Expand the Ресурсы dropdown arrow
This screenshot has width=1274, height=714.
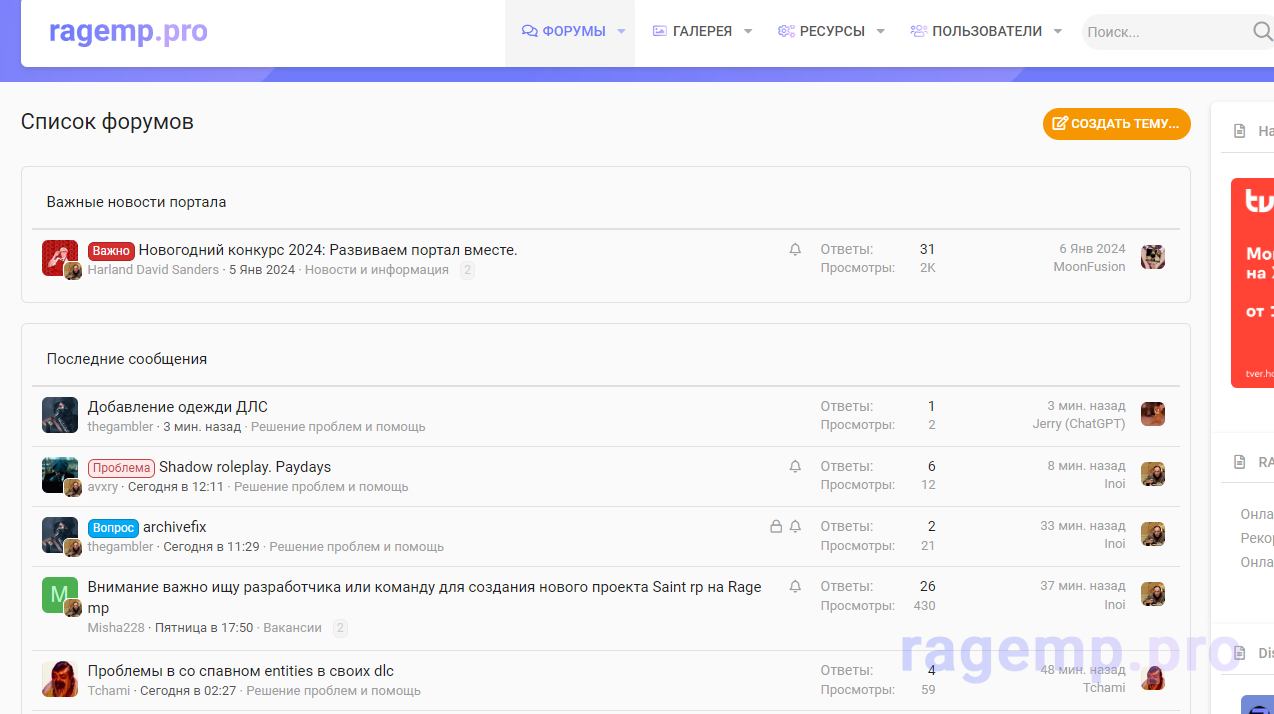(881, 32)
